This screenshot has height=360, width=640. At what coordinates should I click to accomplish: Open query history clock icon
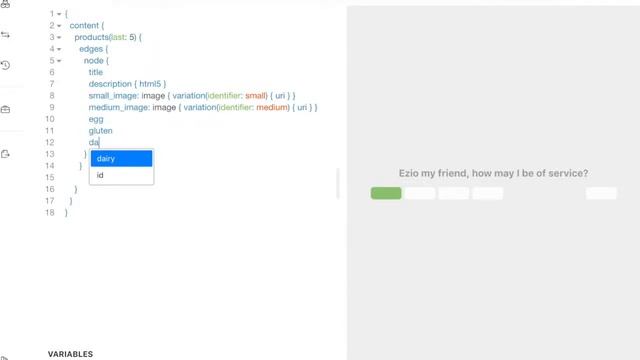(5, 65)
